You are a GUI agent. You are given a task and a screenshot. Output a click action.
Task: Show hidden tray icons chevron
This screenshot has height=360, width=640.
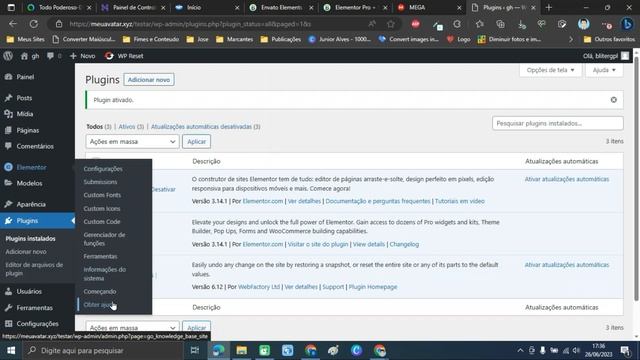pos(520,351)
